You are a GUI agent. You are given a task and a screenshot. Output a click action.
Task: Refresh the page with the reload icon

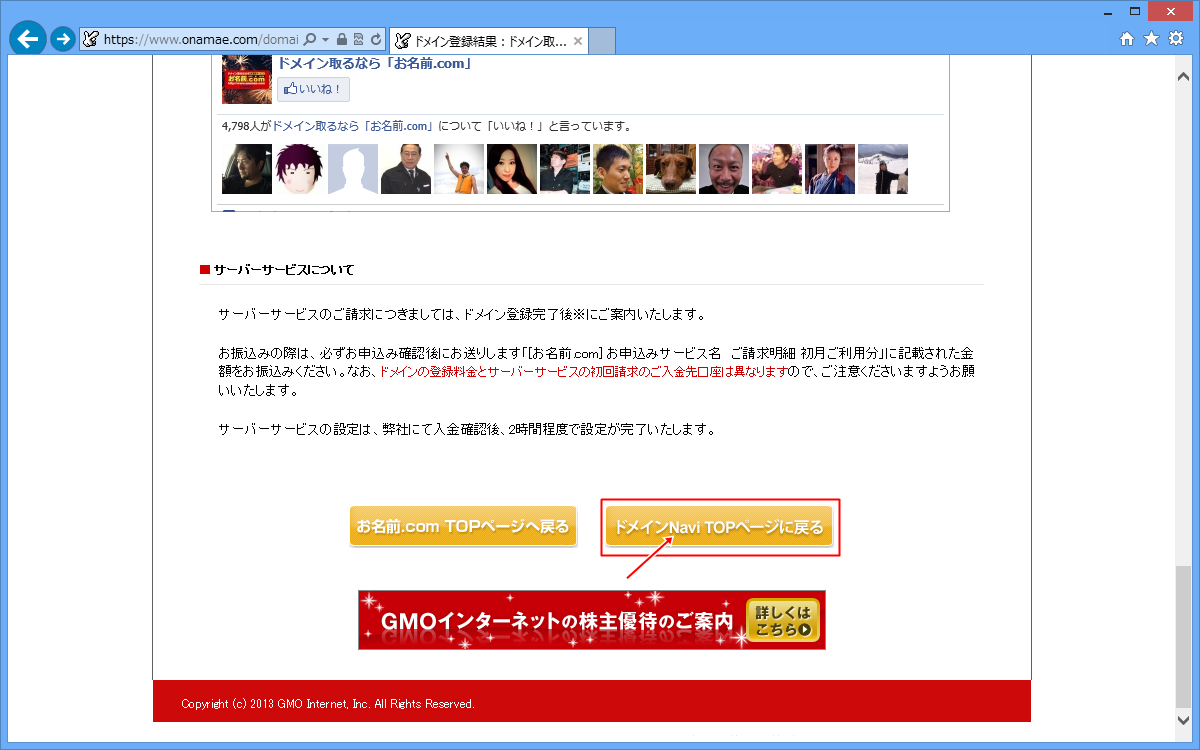[x=376, y=40]
